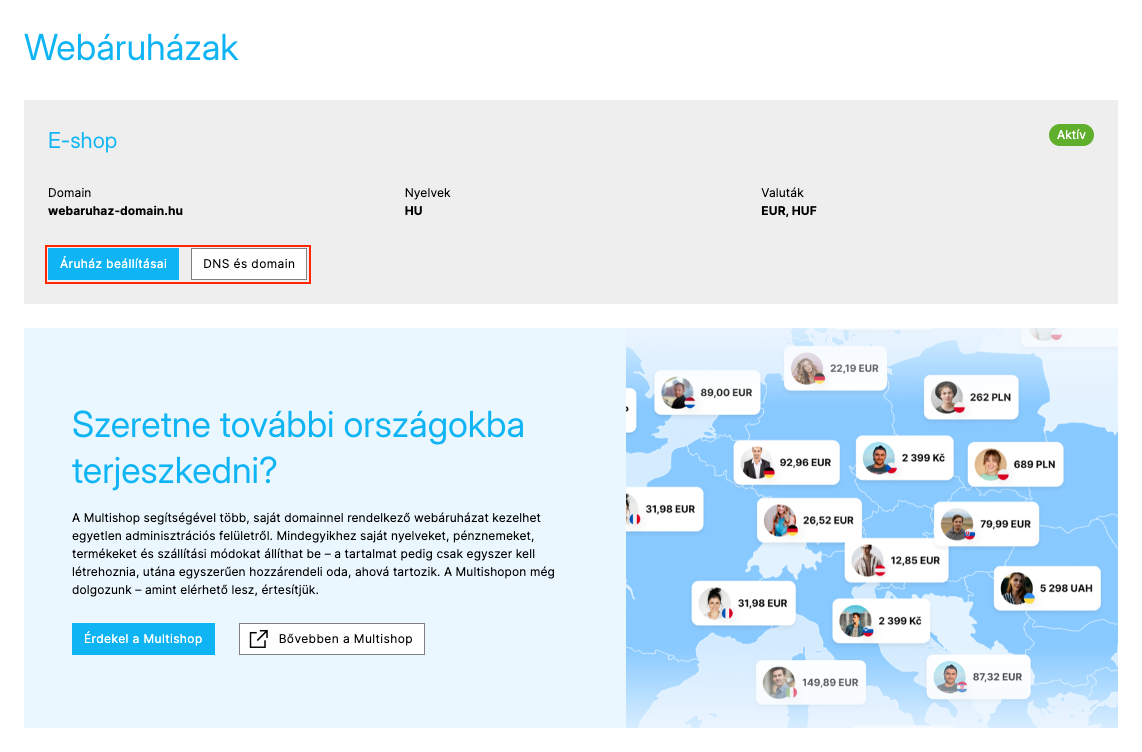Click the 22,19 EUR map card
Viewport: 1142px width, 752px height.
(x=835, y=368)
